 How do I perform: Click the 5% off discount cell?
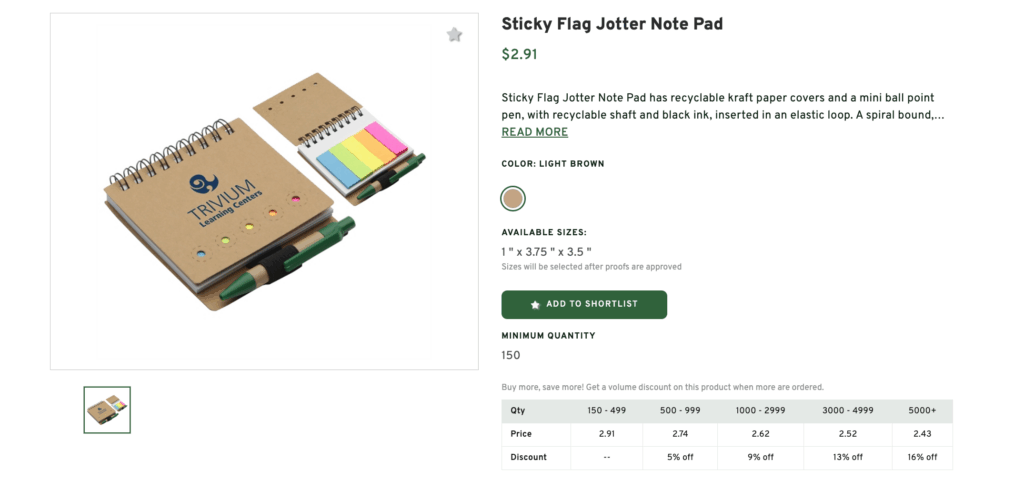pos(681,457)
